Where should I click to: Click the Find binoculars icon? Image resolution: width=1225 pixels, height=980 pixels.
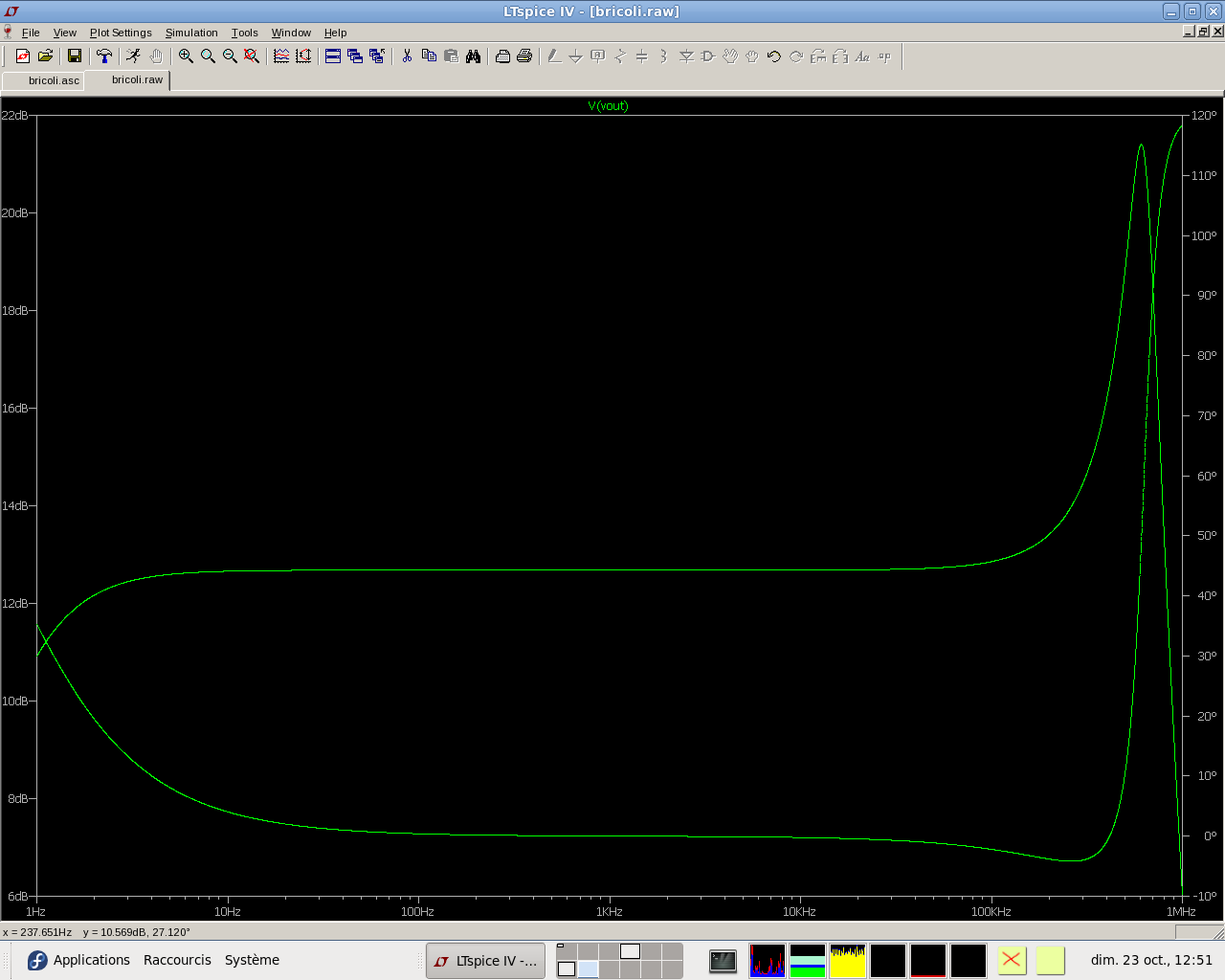coord(473,56)
